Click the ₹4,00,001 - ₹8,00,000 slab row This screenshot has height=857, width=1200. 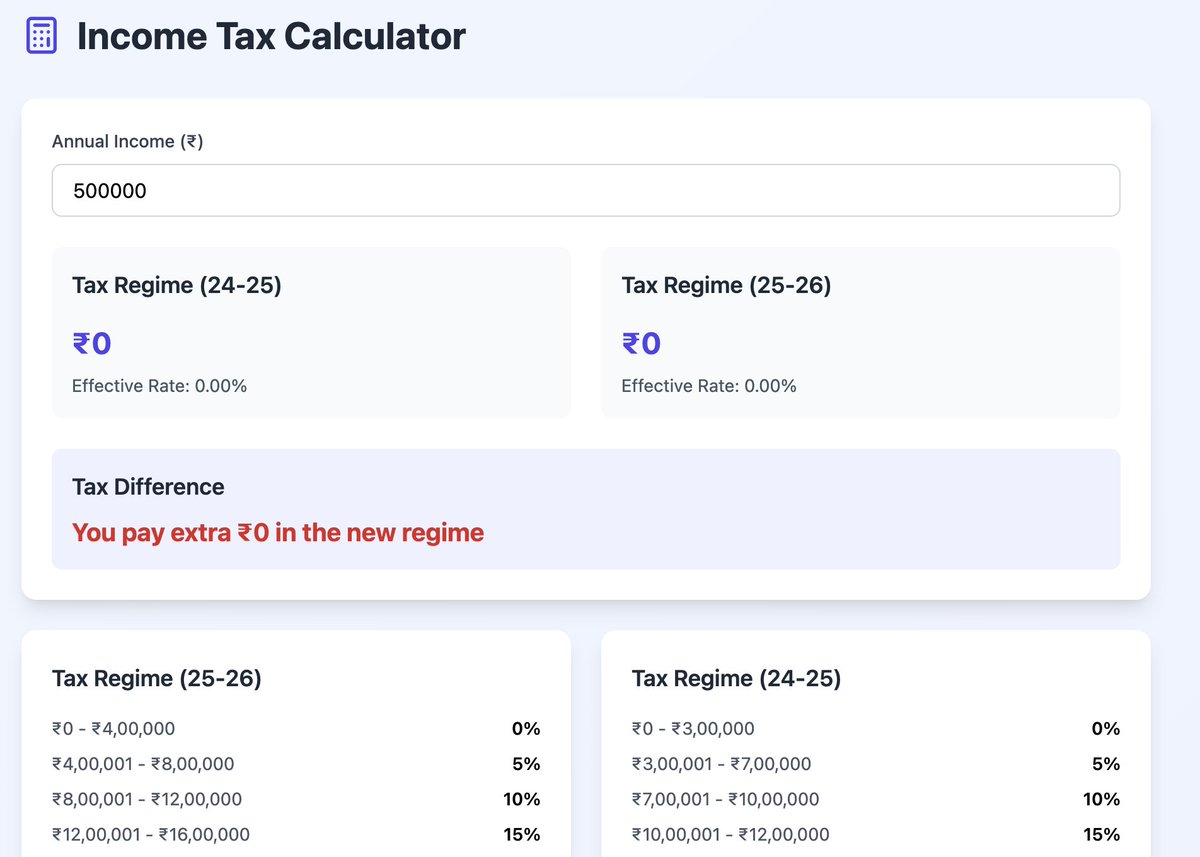(x=296, y=764)
